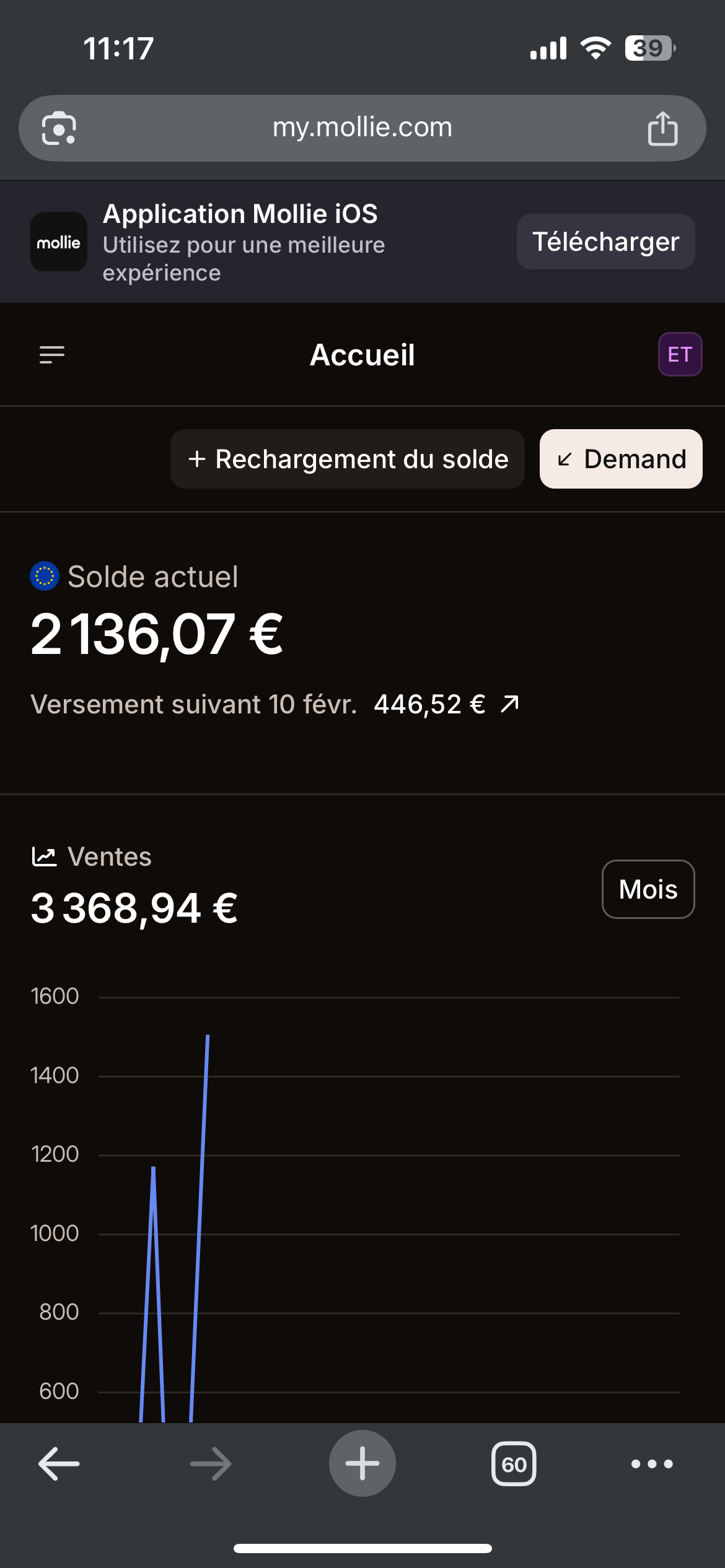
Task: Expand the Mois period selector
Action: tap(648, 889)
